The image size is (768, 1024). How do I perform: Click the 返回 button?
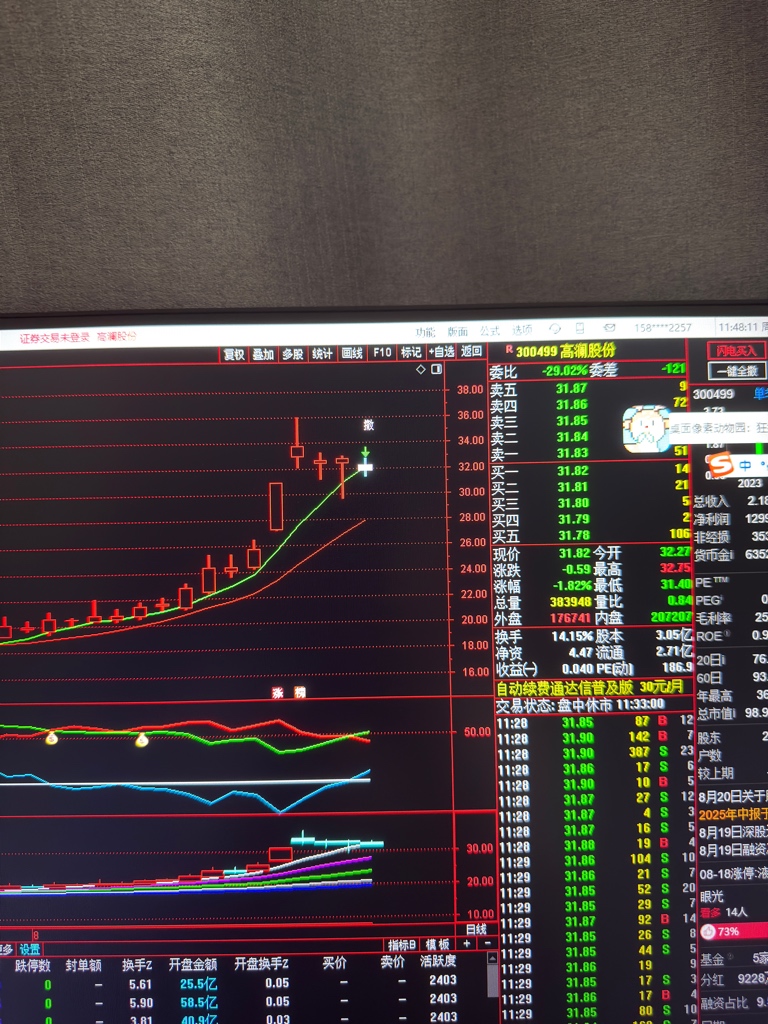pos(471,351)
